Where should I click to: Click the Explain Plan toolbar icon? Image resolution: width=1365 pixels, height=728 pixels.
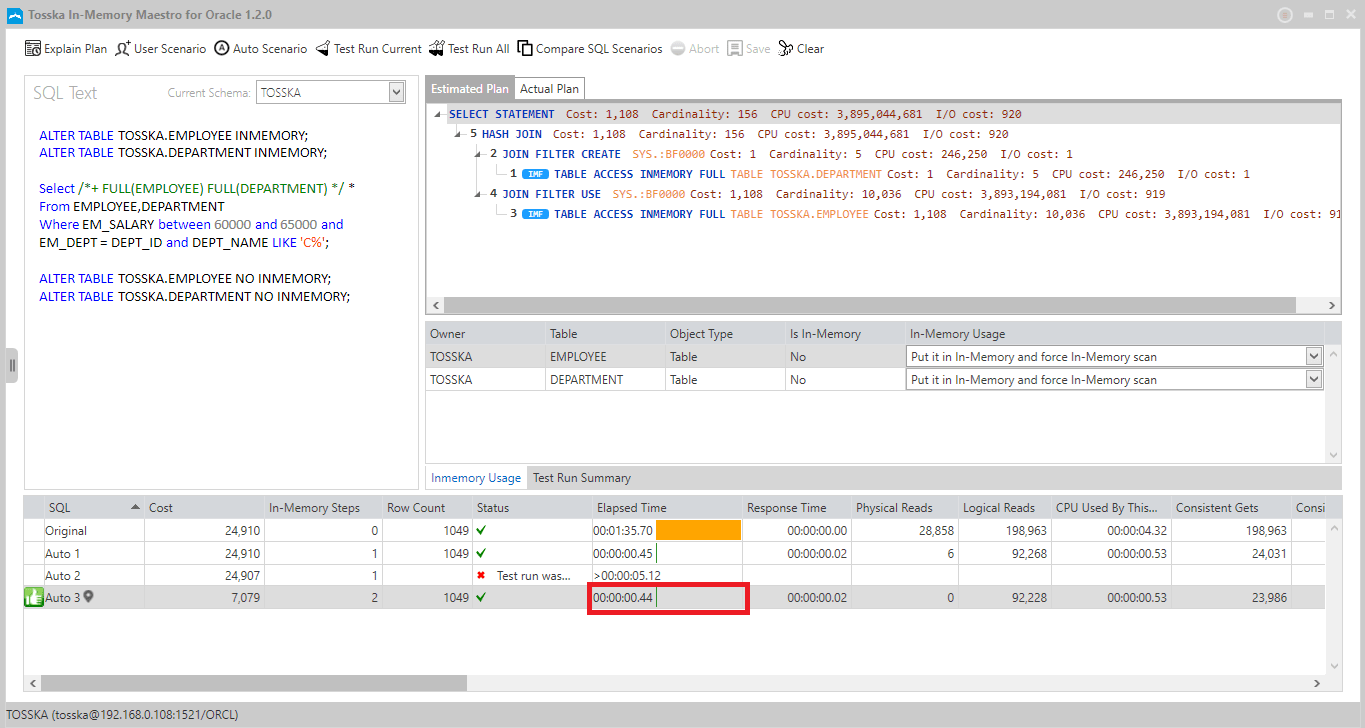click(x=33, y=48)
